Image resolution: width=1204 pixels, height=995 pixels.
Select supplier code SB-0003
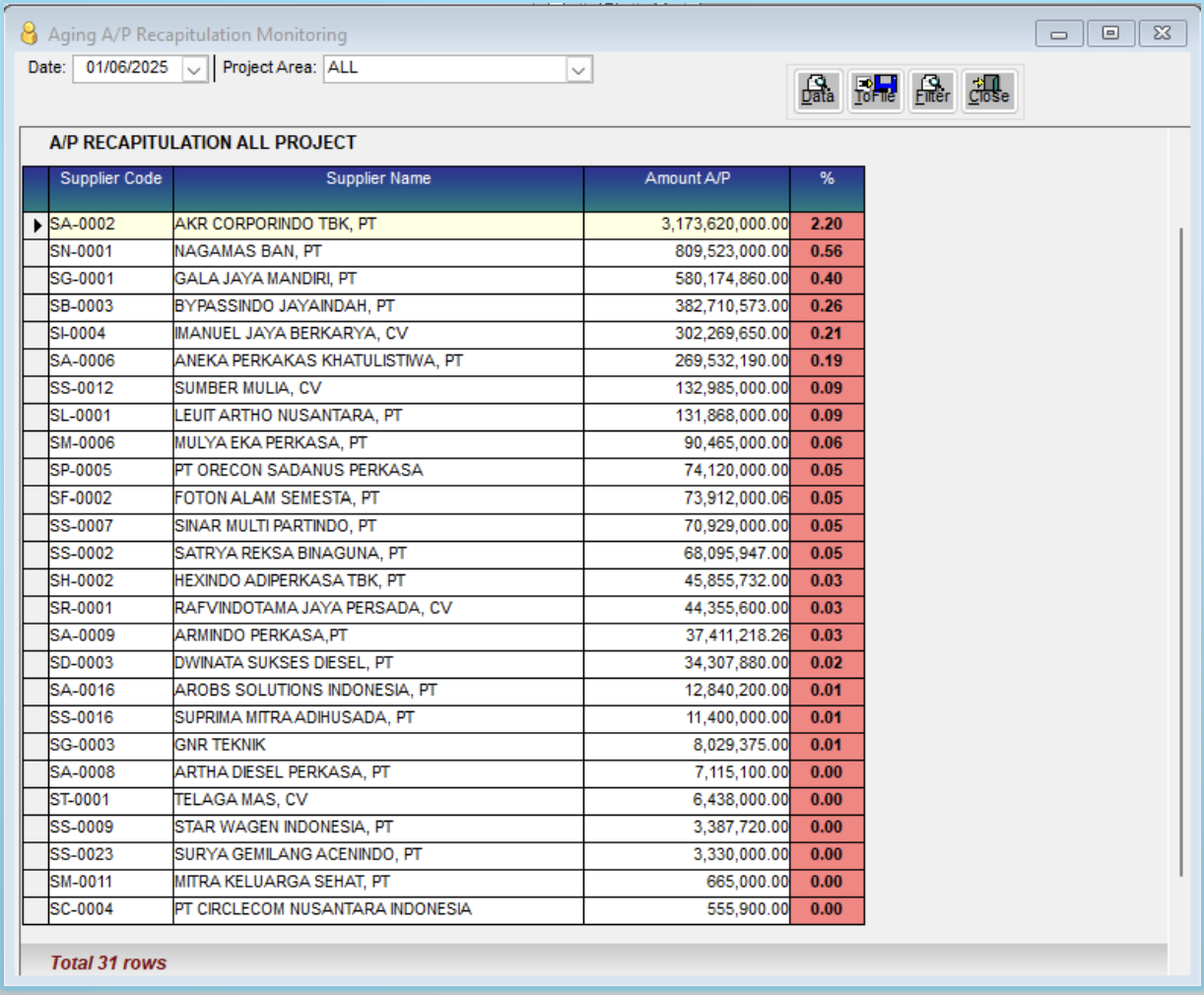pyautogui.click(x=110, y=306)
